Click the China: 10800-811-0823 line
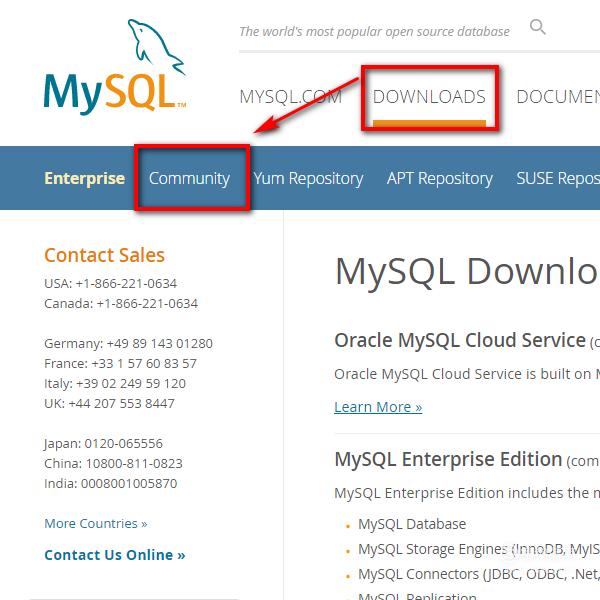Image resolution: width=600 pixels, height=600 pixels. click(113, 463)
